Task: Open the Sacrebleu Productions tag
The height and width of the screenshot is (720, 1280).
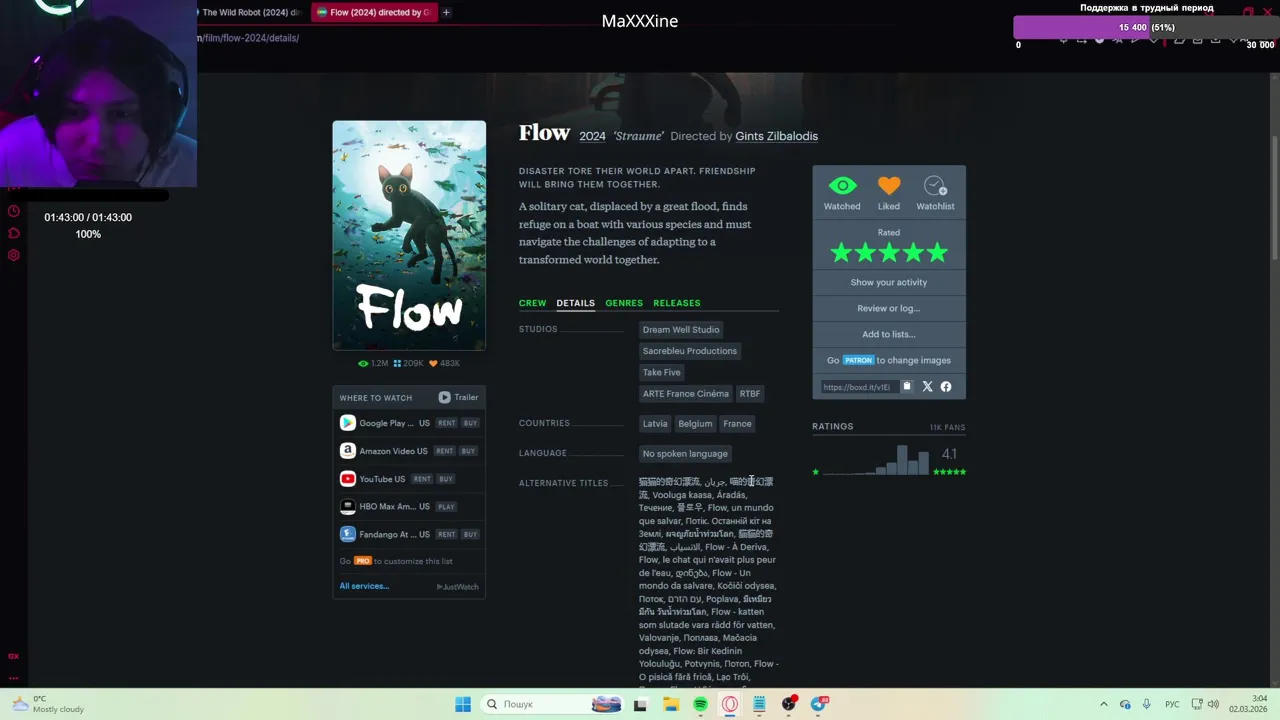Action: point(690,351)
